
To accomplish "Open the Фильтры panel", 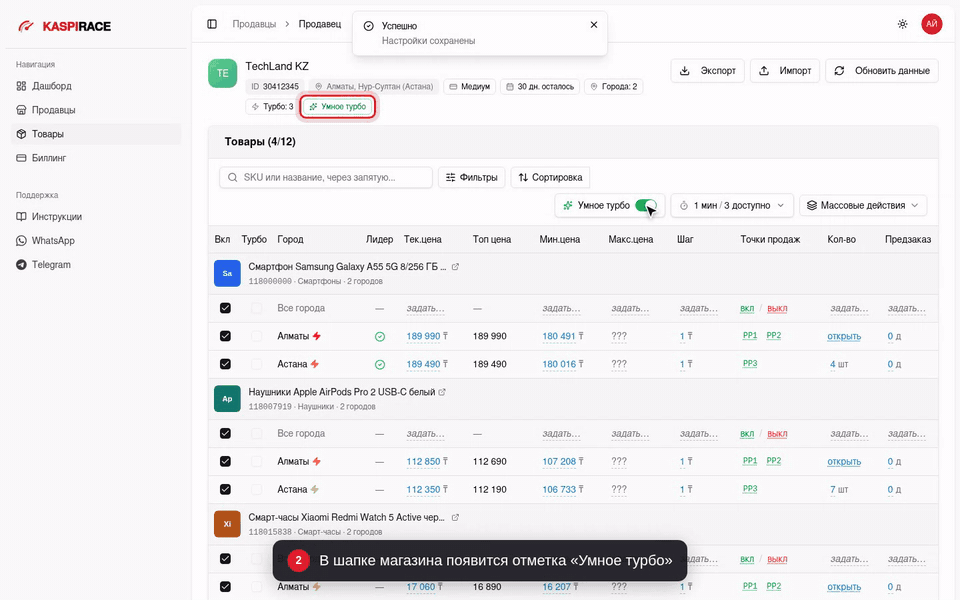I will (x=471, y=178).
